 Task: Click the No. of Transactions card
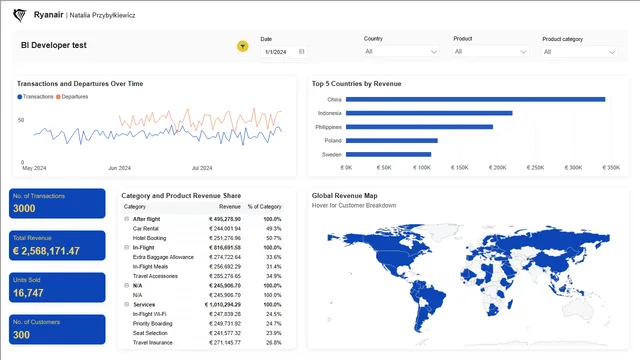click(57, 203)
